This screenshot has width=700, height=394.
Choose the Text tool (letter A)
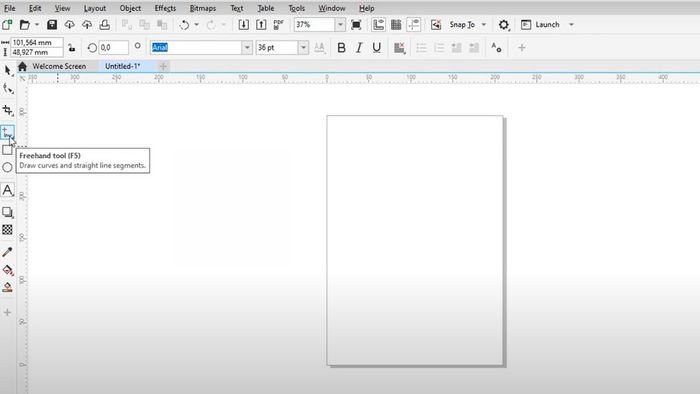tap(8, 190)
